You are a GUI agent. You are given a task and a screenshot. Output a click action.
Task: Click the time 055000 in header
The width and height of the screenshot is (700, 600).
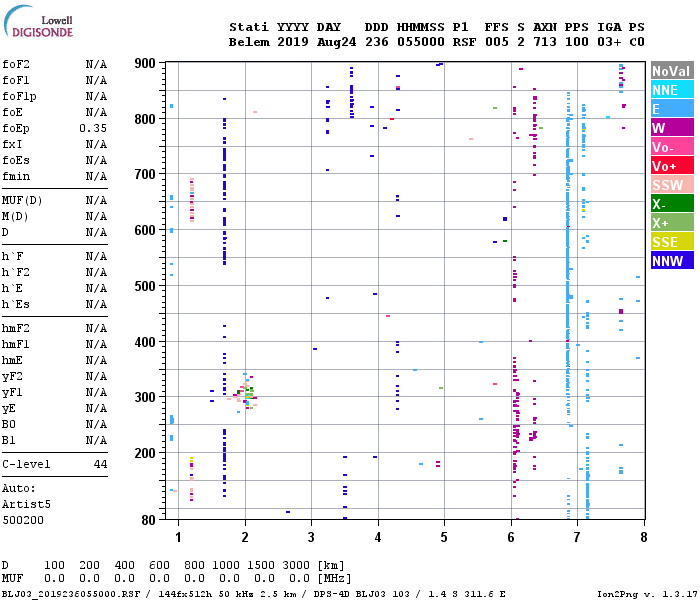[421, 42]
